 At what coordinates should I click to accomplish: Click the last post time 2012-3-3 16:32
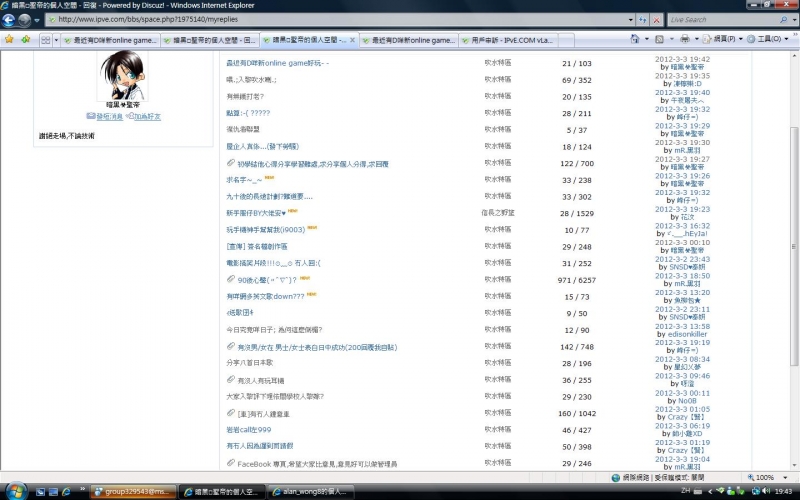pyautogui.click(x=682, y=226)
